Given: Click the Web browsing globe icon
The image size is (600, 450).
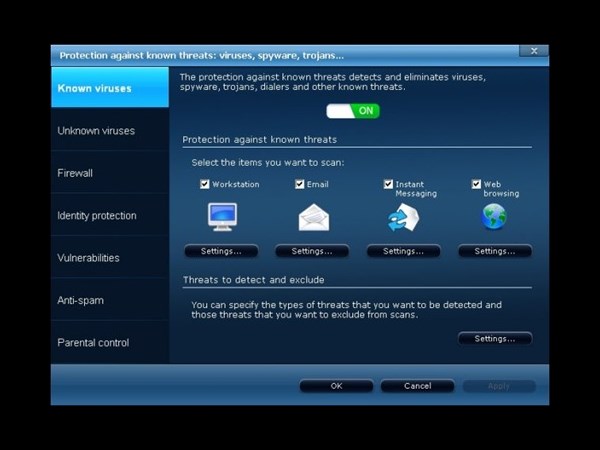Looking at the screenshot, I should tap(494, 217).
